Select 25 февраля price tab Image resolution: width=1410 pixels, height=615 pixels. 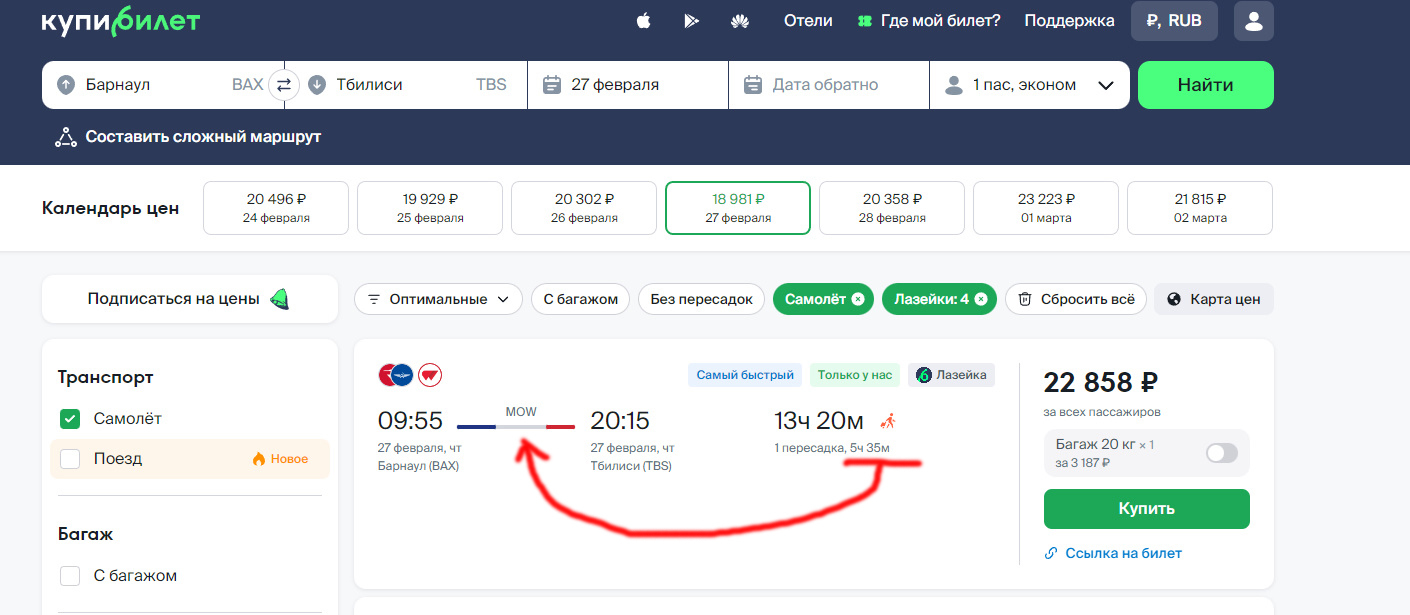click(x=430, y=208)
